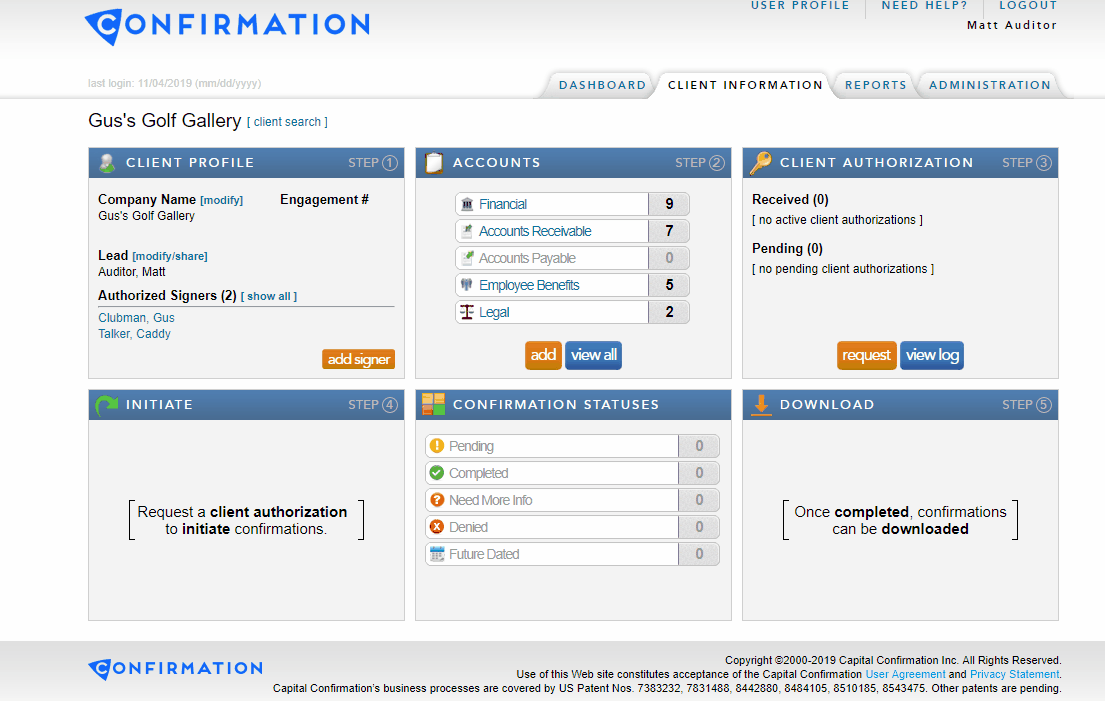Viewport: 1105px width, 701px height.
Task: Click the Client Authorization key icon
Action: [x=761, y=163]
